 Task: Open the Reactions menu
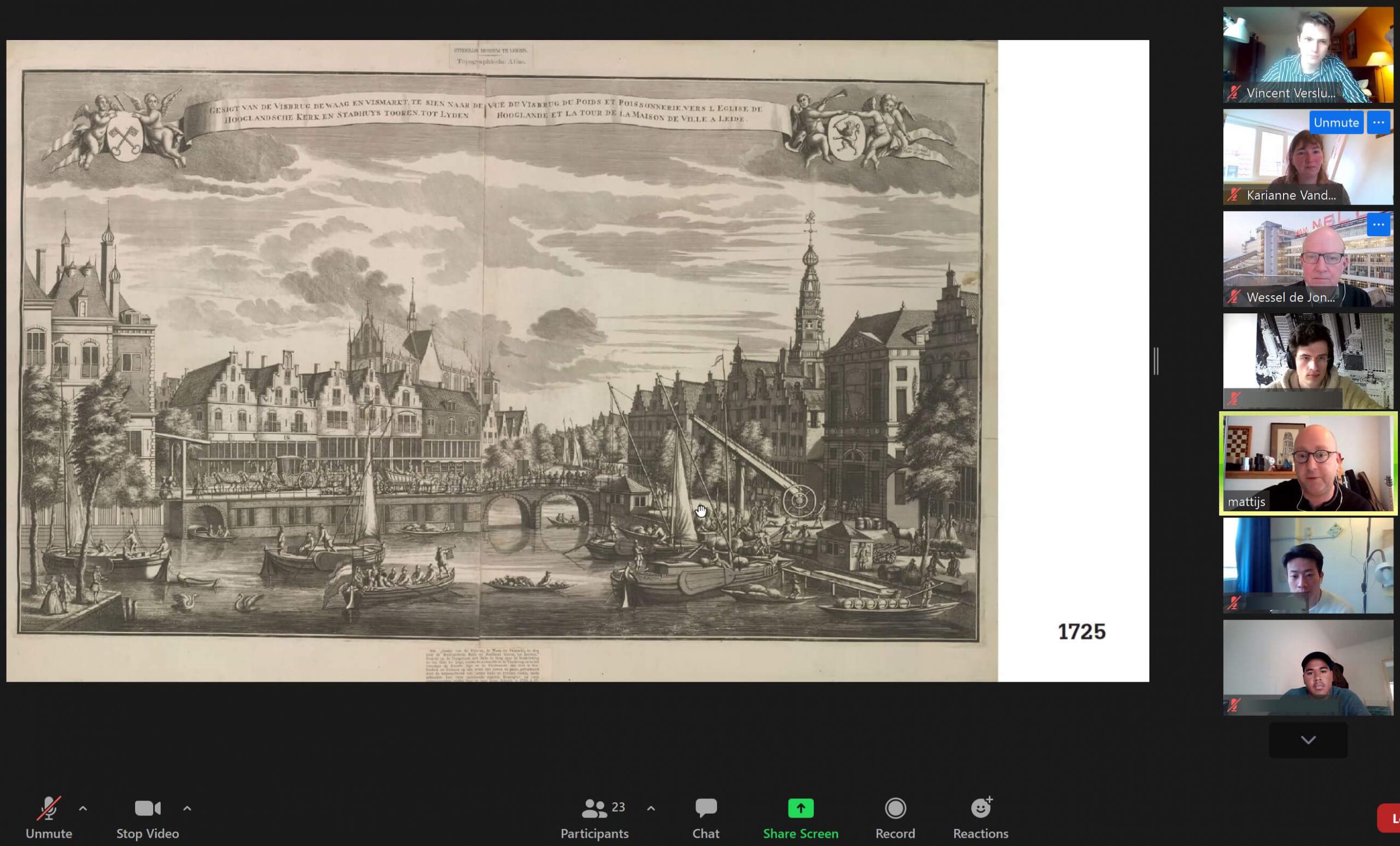[x=981, y=818]
